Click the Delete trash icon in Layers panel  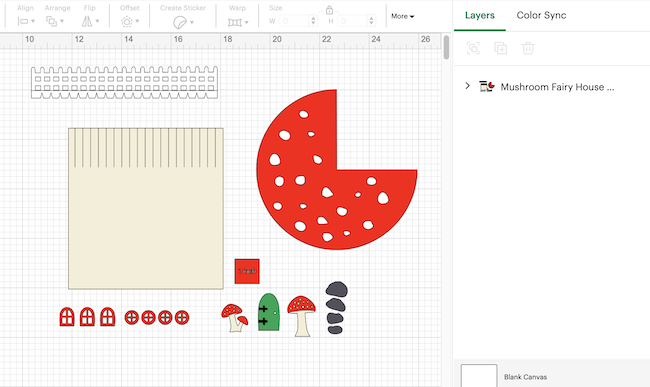(528, 48)
